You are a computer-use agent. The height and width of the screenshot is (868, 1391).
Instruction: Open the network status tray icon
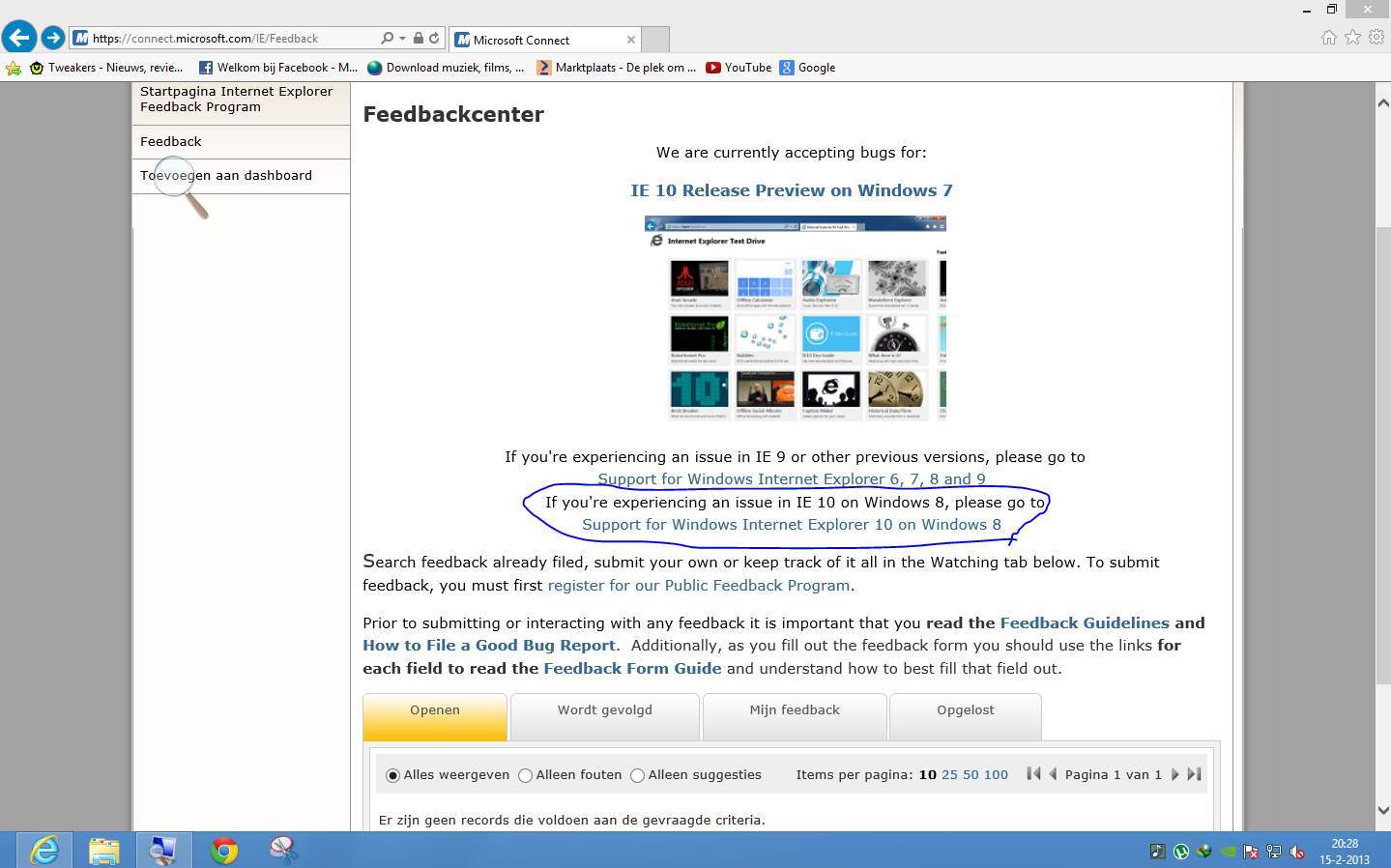[x=1274, y=852]
